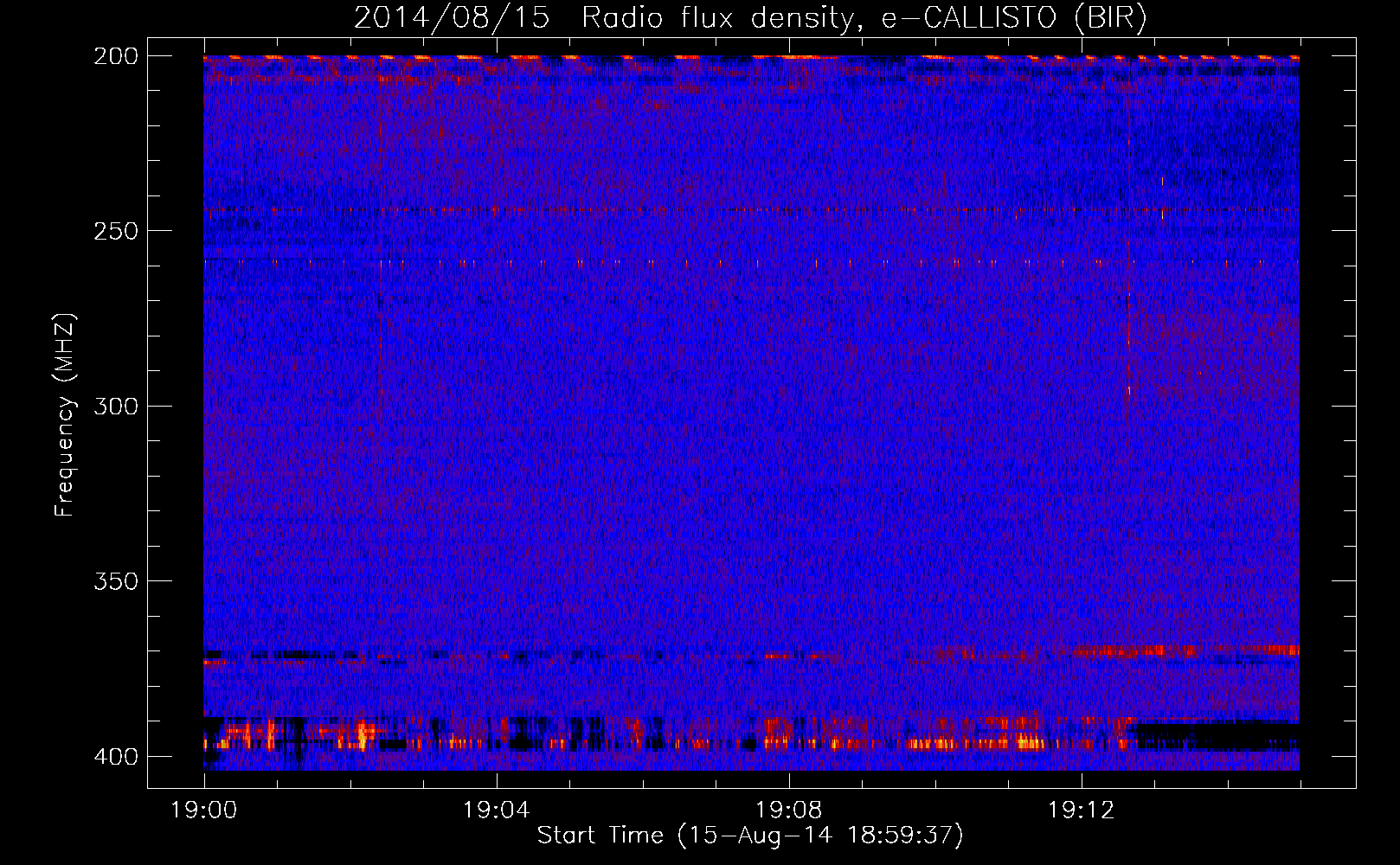Click the plot title '2014/08/15 Radio flux density, e-CALLISTO (BIR)'
The image size is (1400, 865).
click(x=750, y=18)
